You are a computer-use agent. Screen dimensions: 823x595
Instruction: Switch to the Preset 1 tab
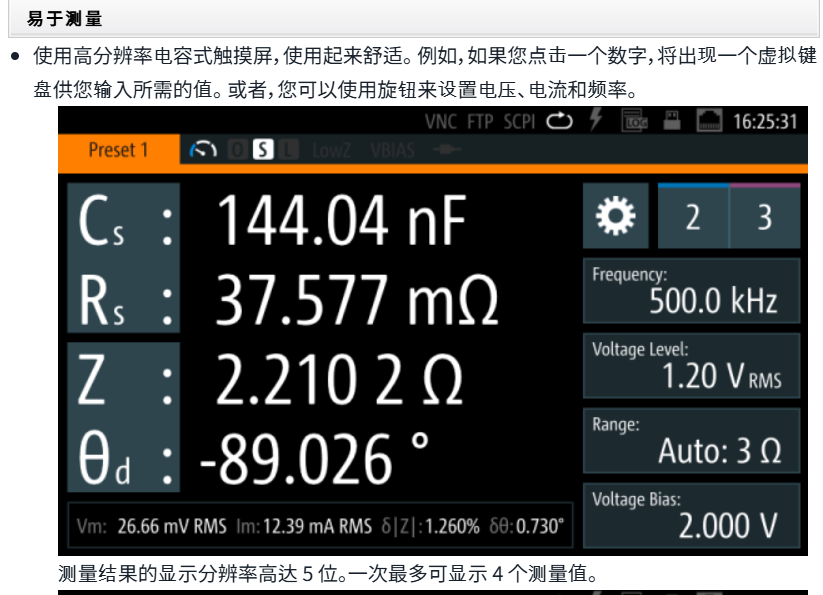[118, 150]
